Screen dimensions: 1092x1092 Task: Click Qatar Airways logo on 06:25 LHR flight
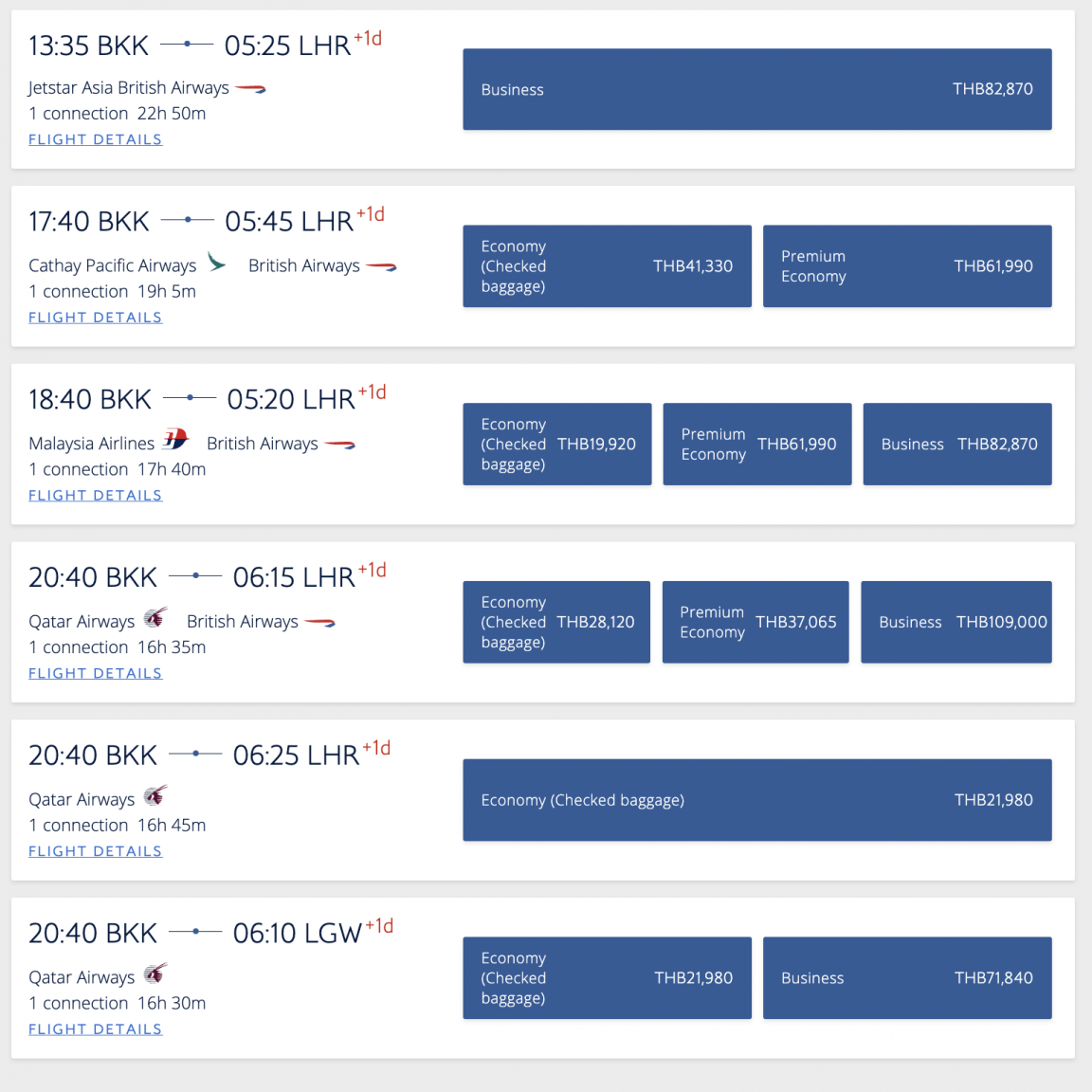point(156,795)
